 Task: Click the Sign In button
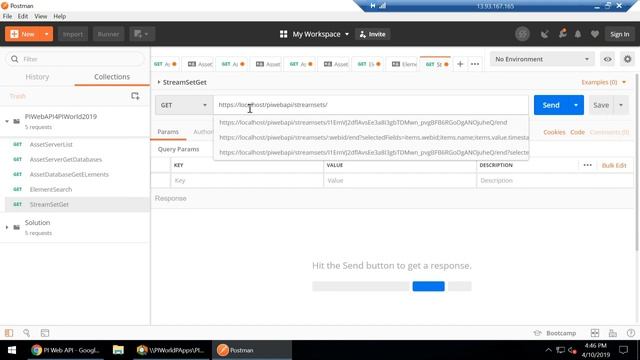(x=619, y=34)
